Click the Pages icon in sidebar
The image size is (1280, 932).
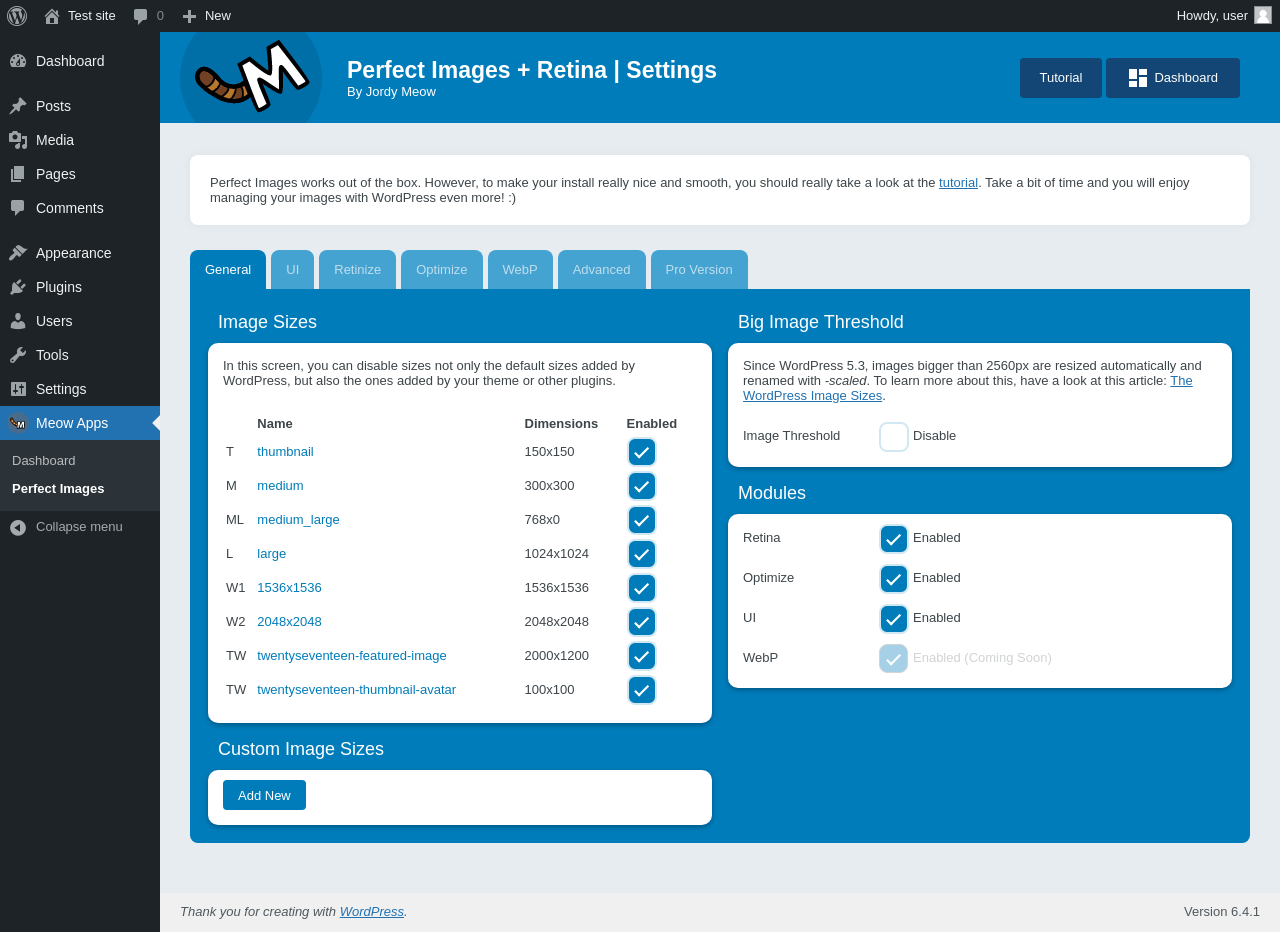point(18,174)
